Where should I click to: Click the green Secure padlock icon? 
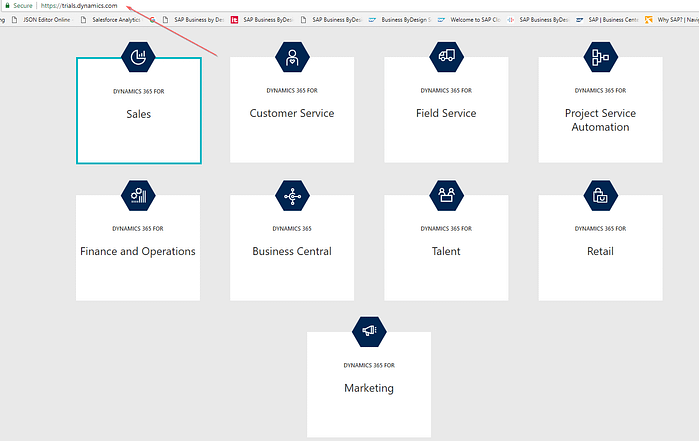click(x=7, y=5)
